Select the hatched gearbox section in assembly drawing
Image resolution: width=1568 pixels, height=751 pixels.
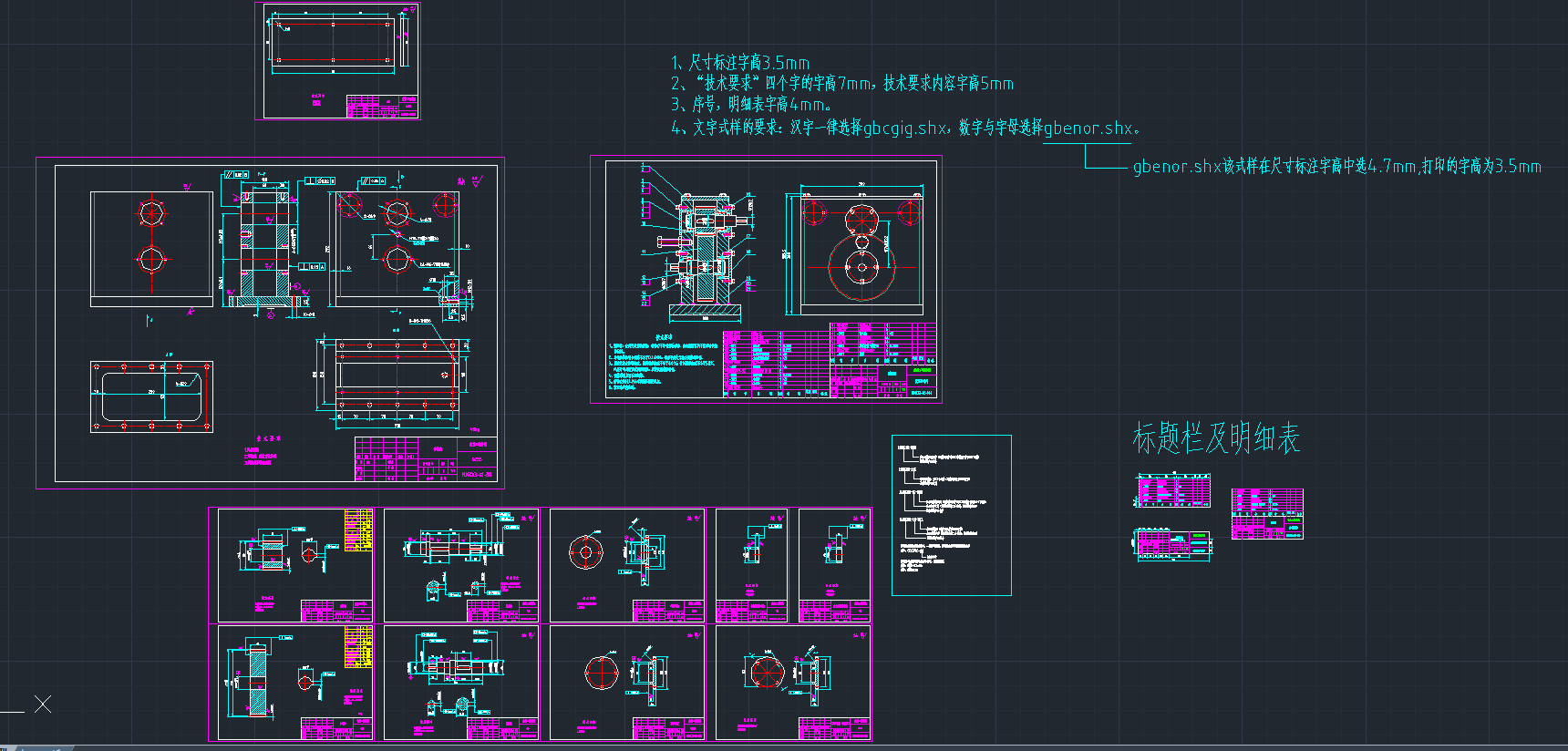pyautogui.click(x=705, y=255)
